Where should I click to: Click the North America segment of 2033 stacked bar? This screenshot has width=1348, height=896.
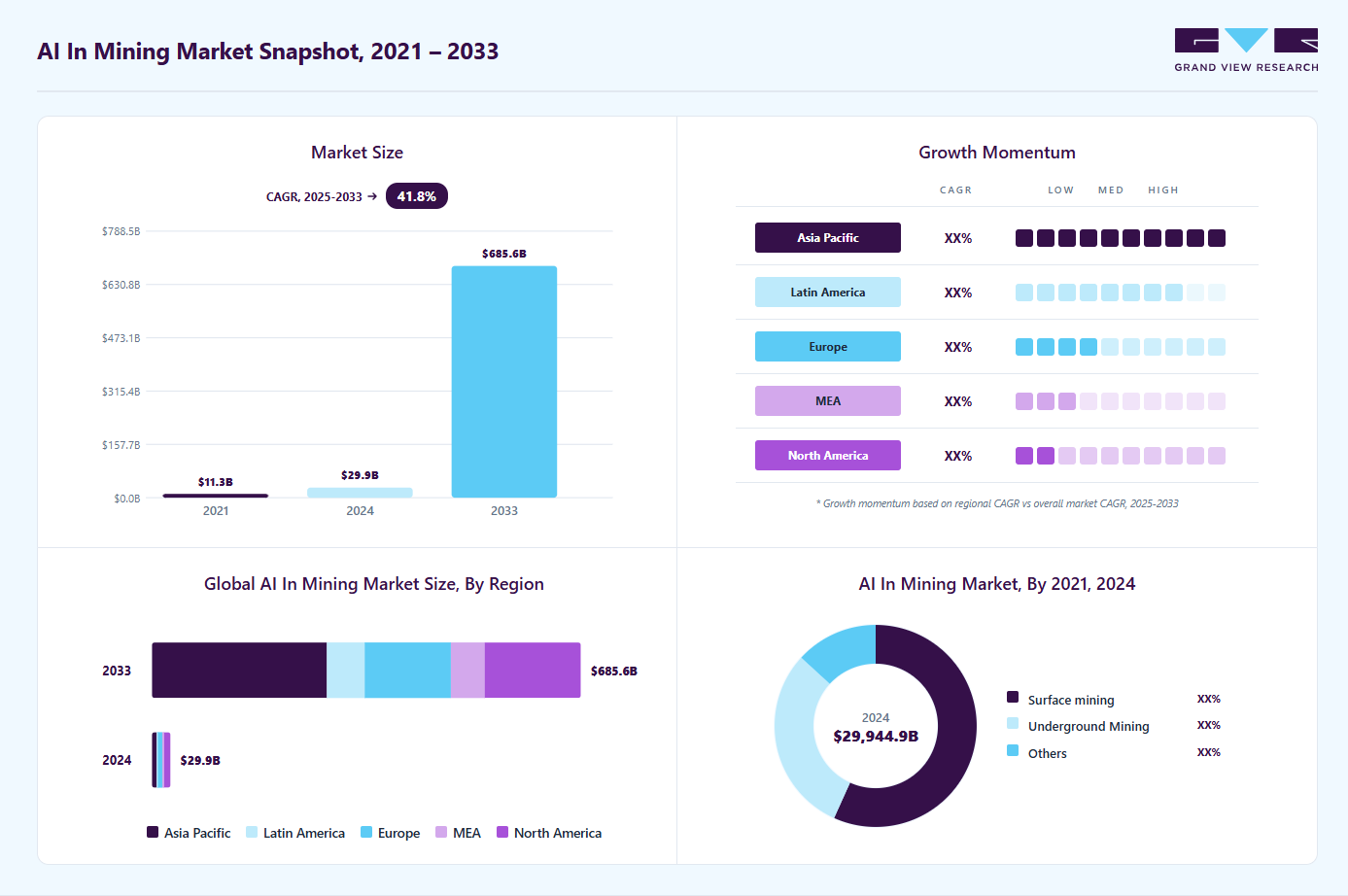(x=533, y=670)
